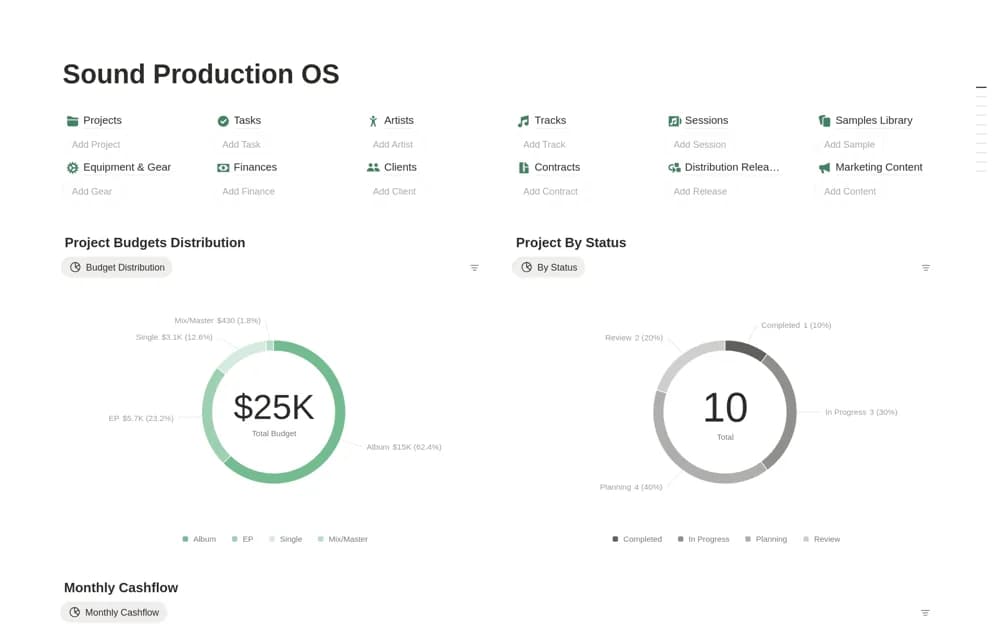
Task: Click the Projects folder icon
Action: click(73, 121)
